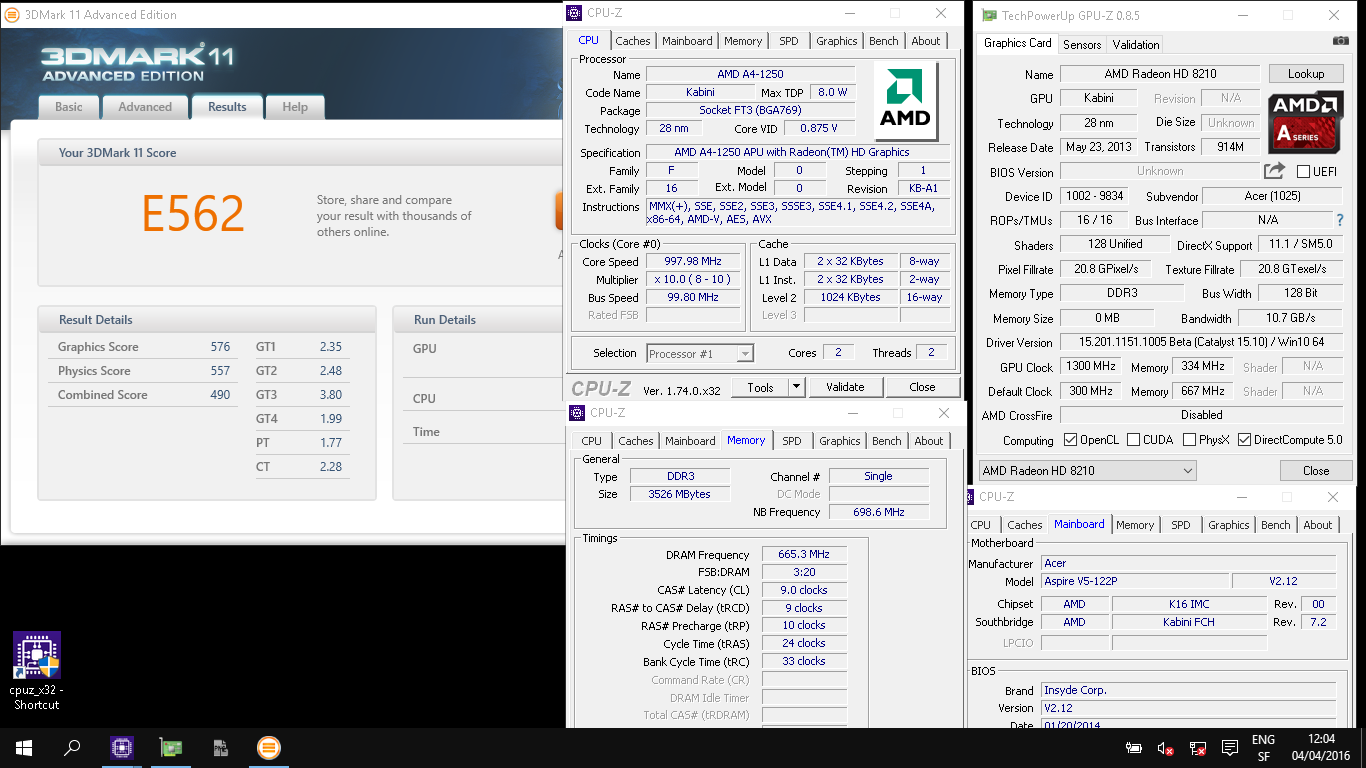Screen dimensions: 1366x768
Task: Toggle the CUDA checkbox
Action: tap(1133, 440)
